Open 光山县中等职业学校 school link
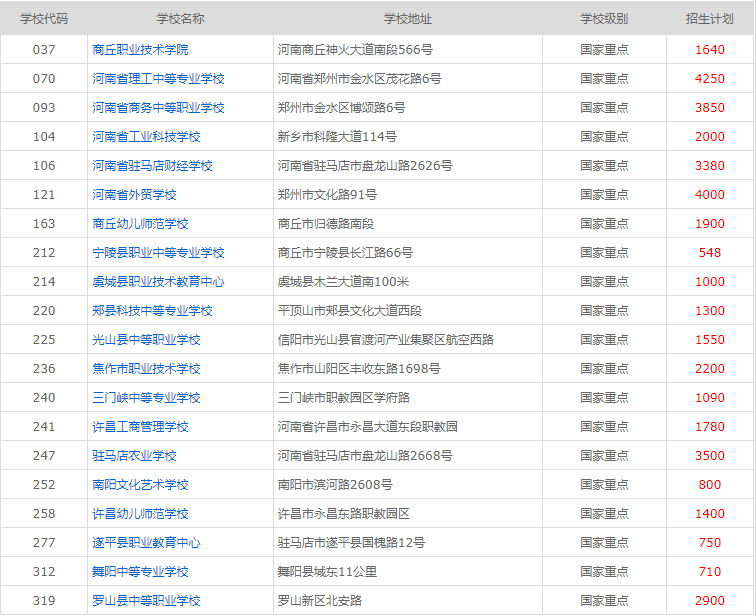756x616 pixels. coord(146,339)
